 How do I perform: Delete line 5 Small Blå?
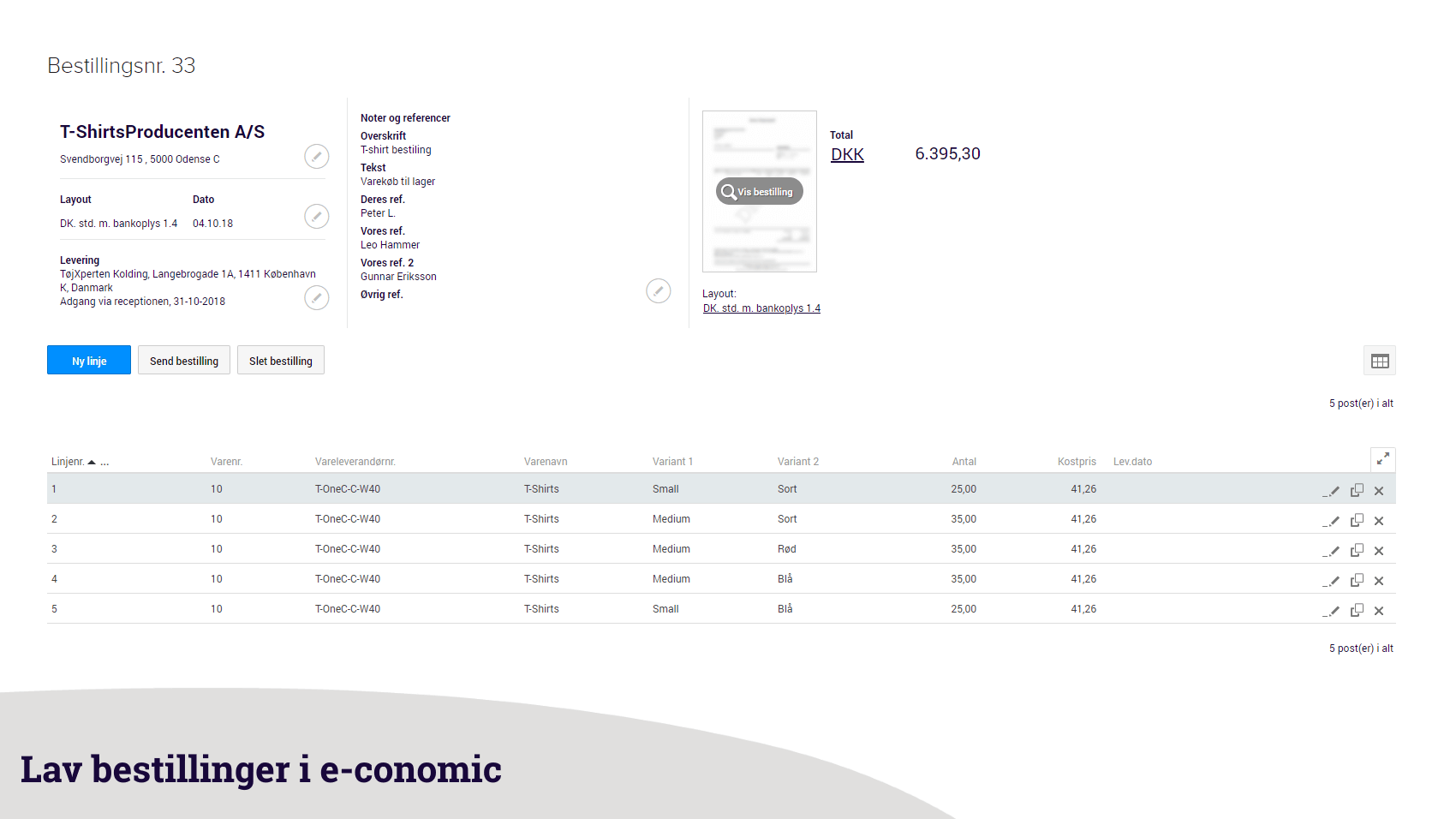tap(1379, 611)
